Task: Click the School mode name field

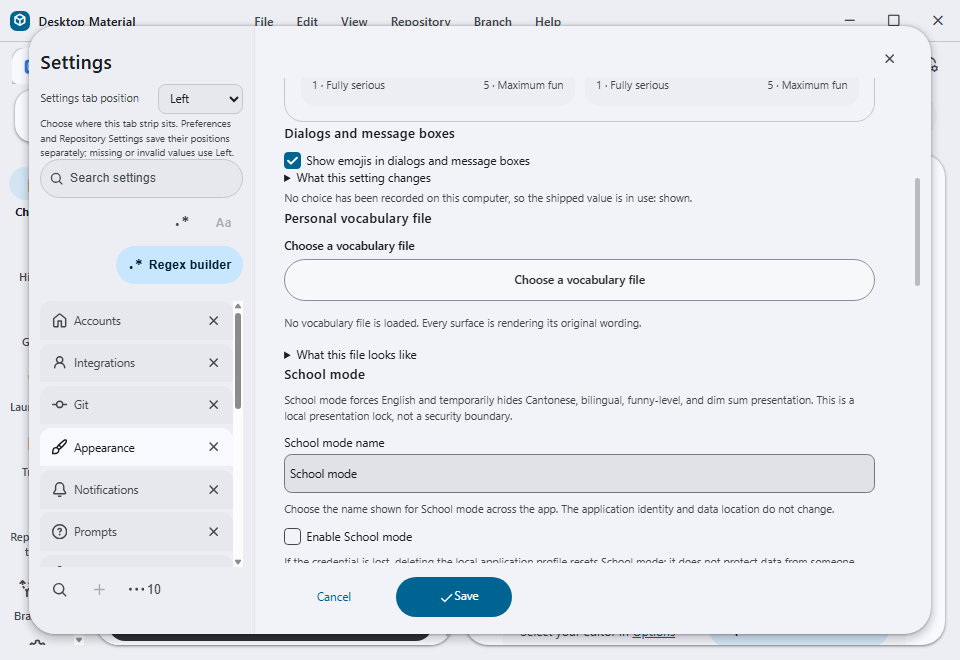Action: [x=579, y=473]
